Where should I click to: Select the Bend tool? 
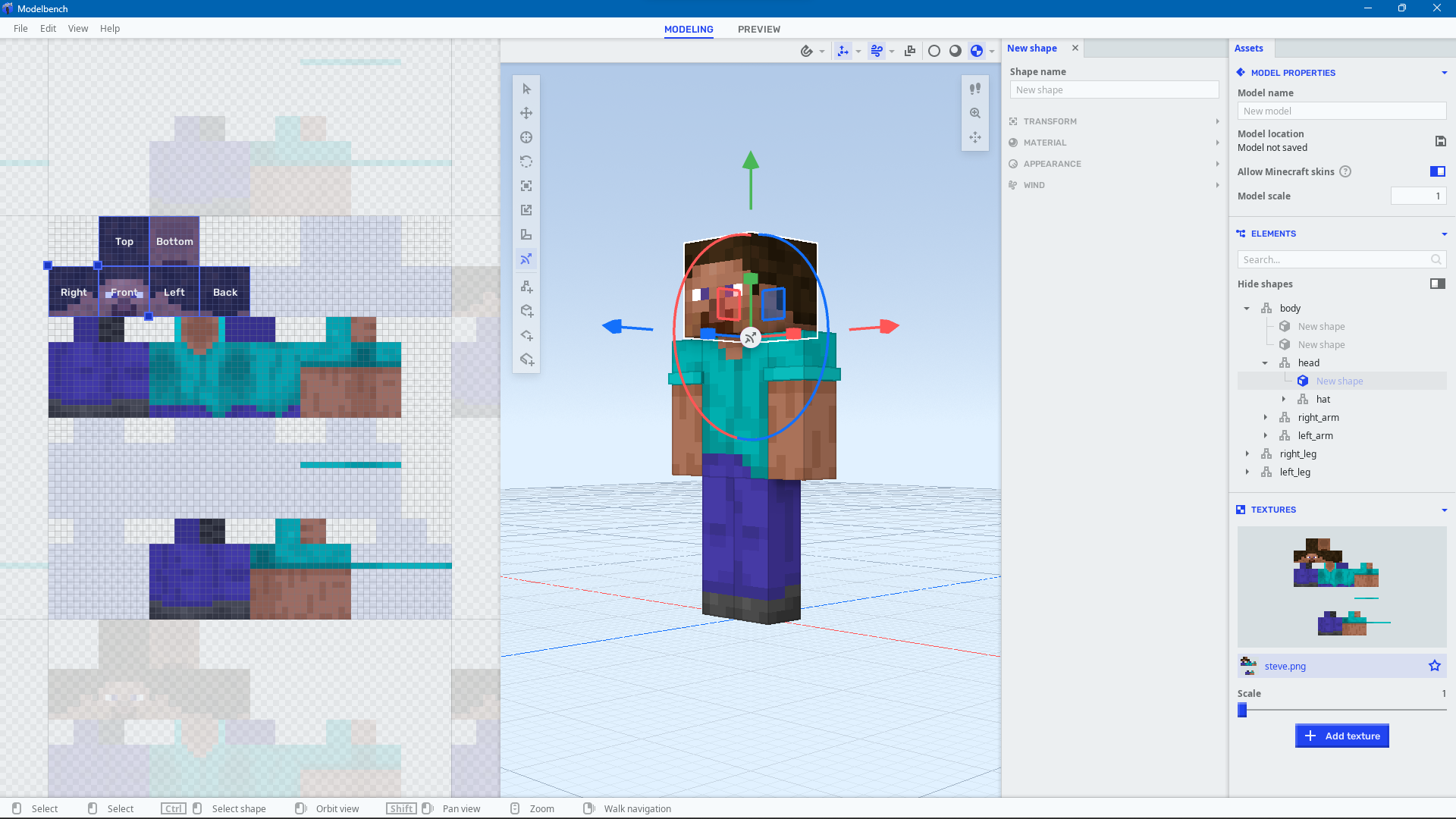pos(526,234)
